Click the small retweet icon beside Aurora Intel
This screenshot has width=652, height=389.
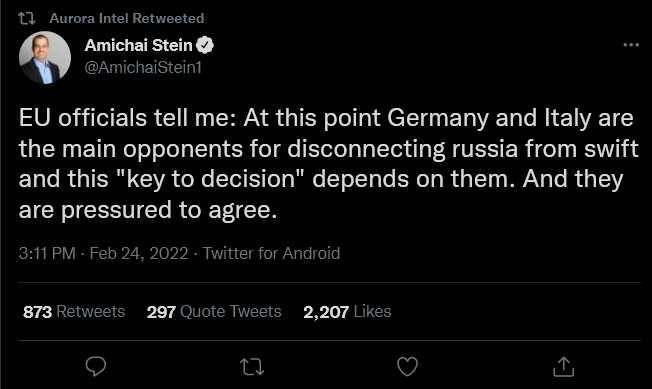coord(27,18)
